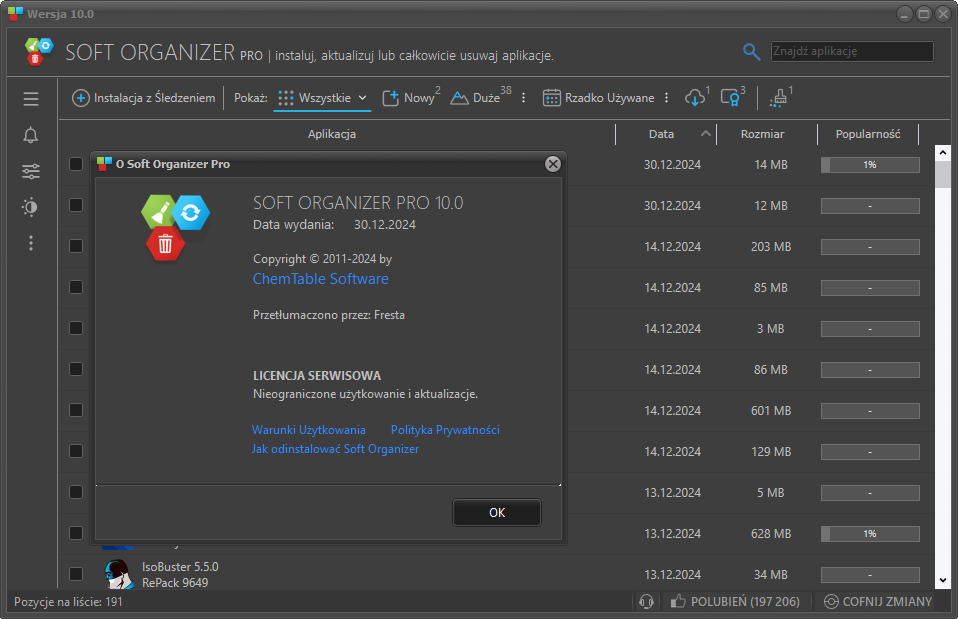The width and height of the screenshot is (958, 619).
Task: Check the box in the 14 MB row
Action: [x=76, y=164]
